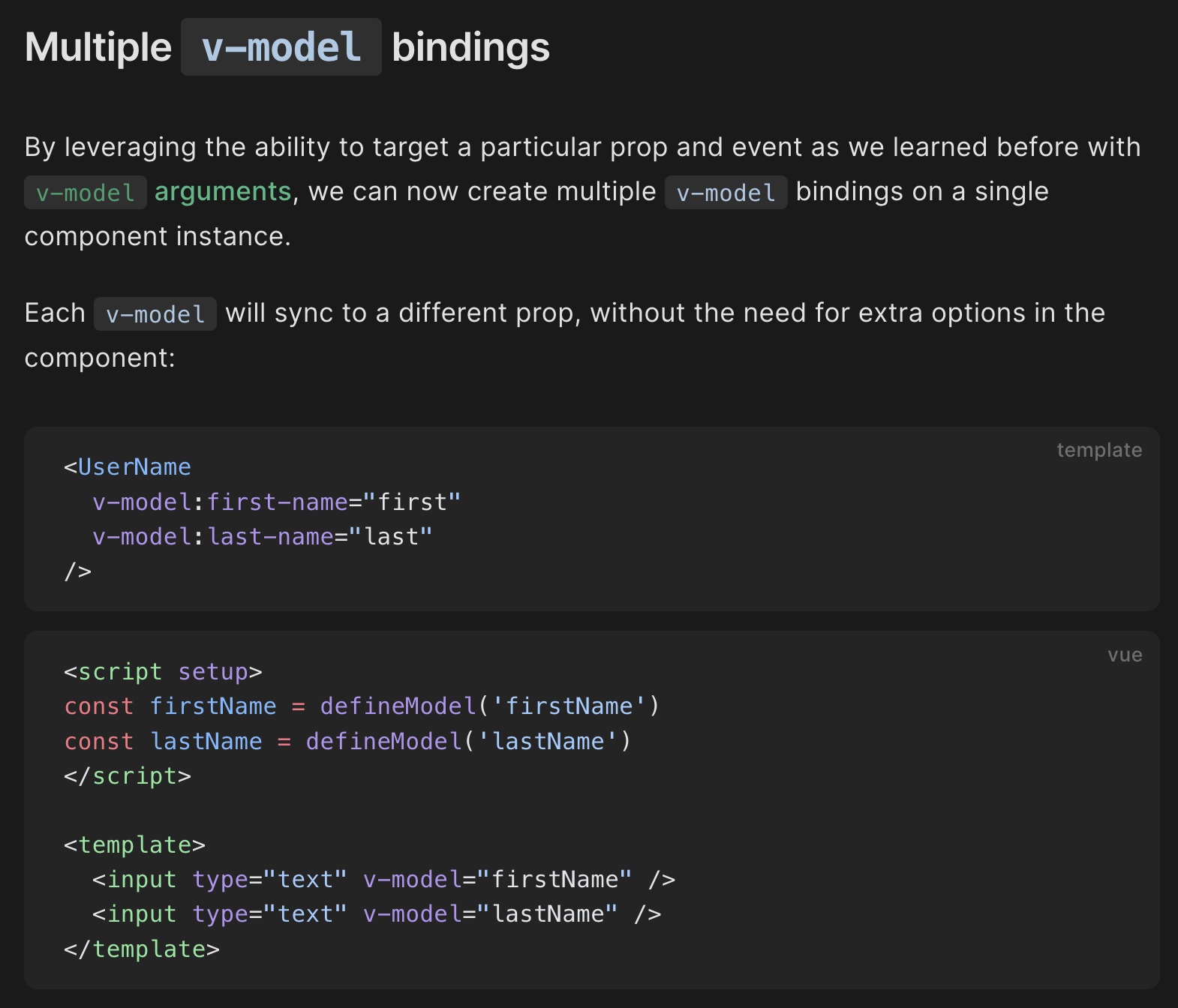Click the input line with v-model="firstName"

pos(383,880)
